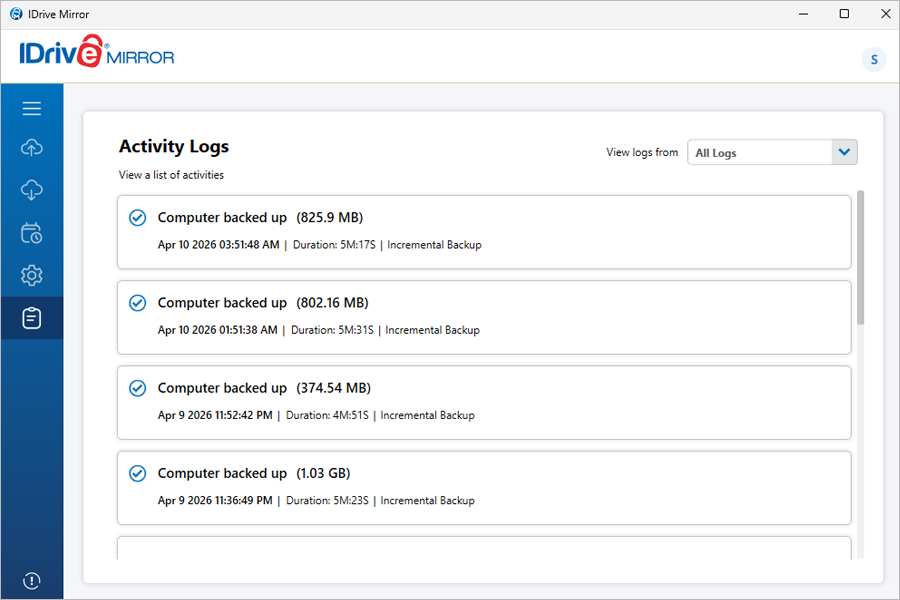Open the Apr 9 11:36:49 PM log entry
The height and width of the screenshot is (600, 900).
[484, 487]
